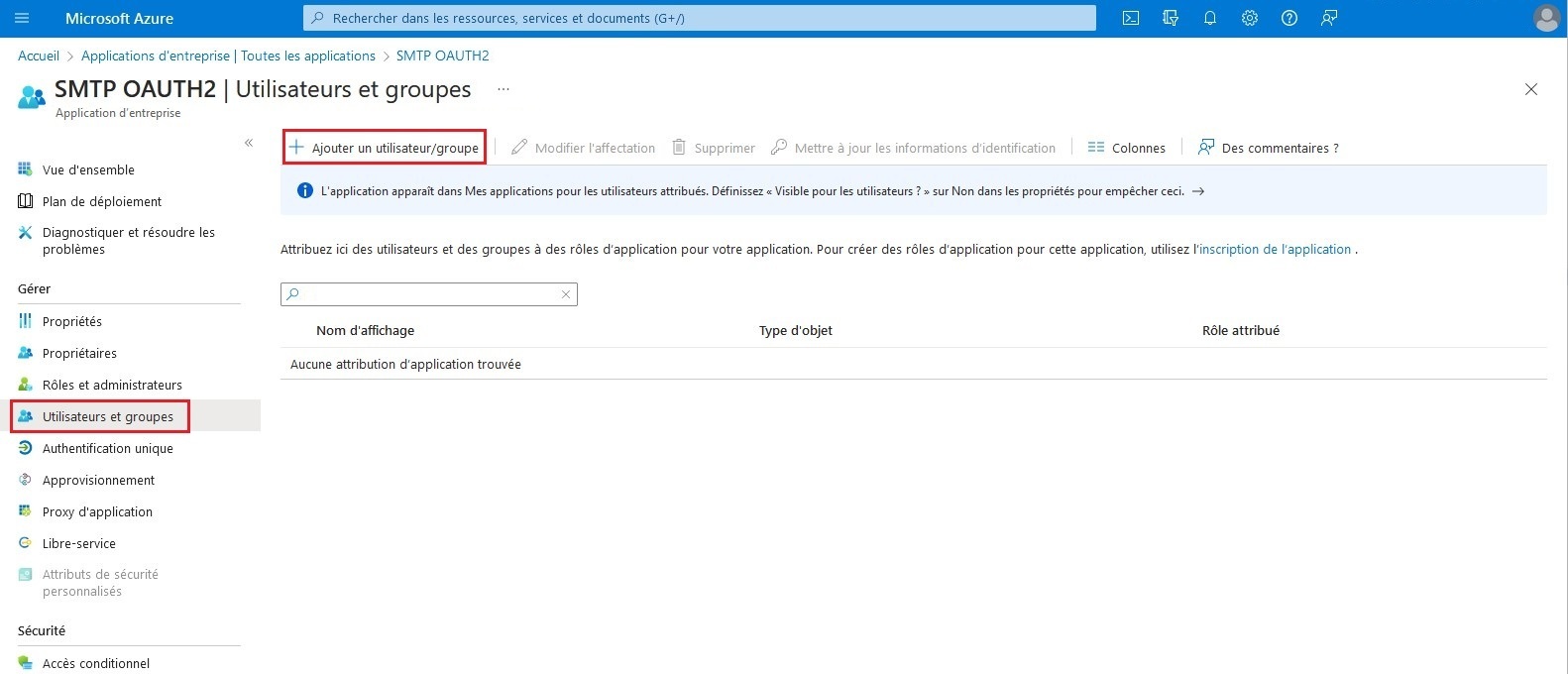Screen dimensions: 1568x674
Task: Focus the global Azure search bar
Action: click(x=700, y=18)
